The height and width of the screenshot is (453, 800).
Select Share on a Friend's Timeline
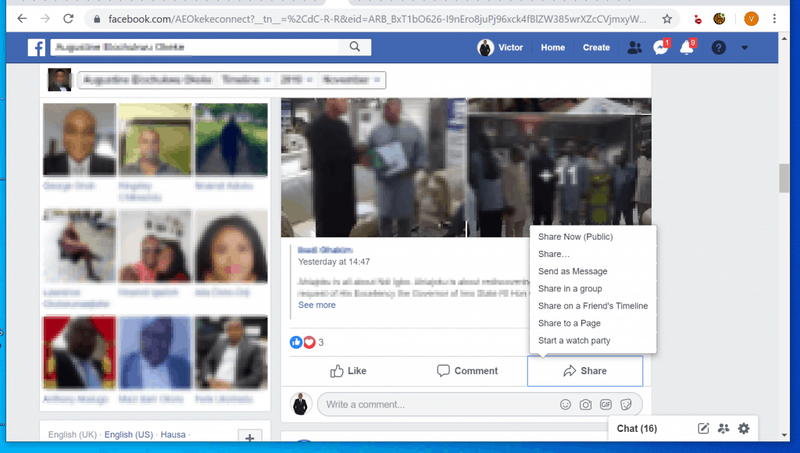click(593, 306)
